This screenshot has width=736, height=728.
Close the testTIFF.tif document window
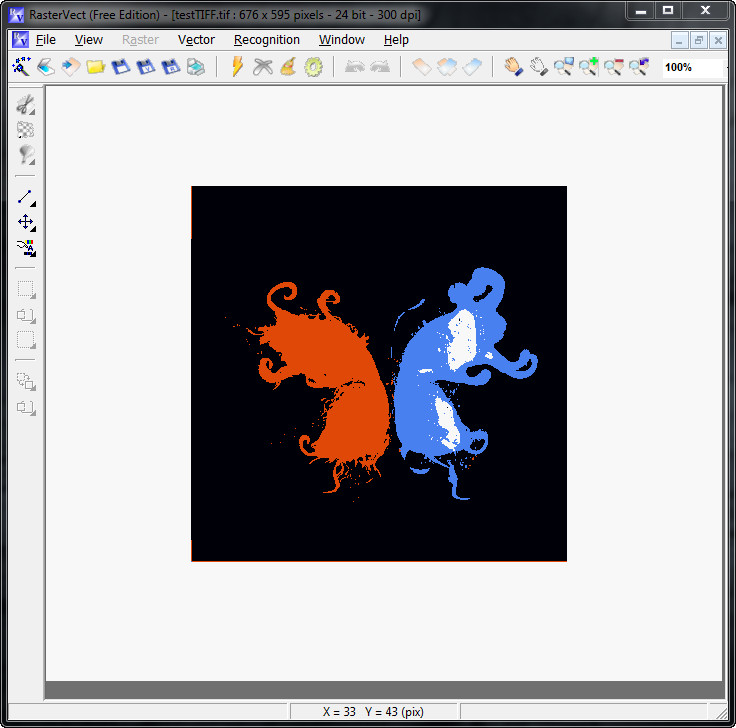tap(718, 41)
